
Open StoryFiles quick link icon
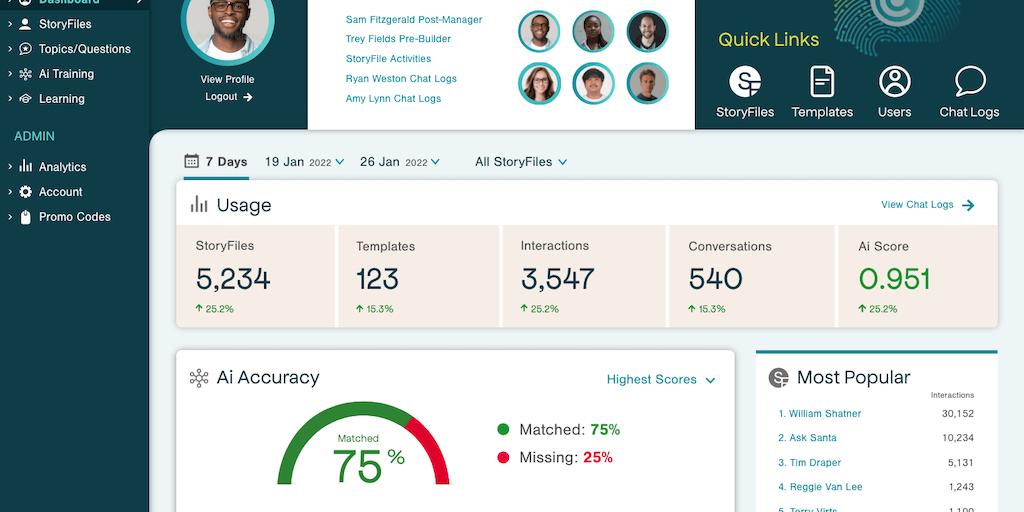point(745,82)
